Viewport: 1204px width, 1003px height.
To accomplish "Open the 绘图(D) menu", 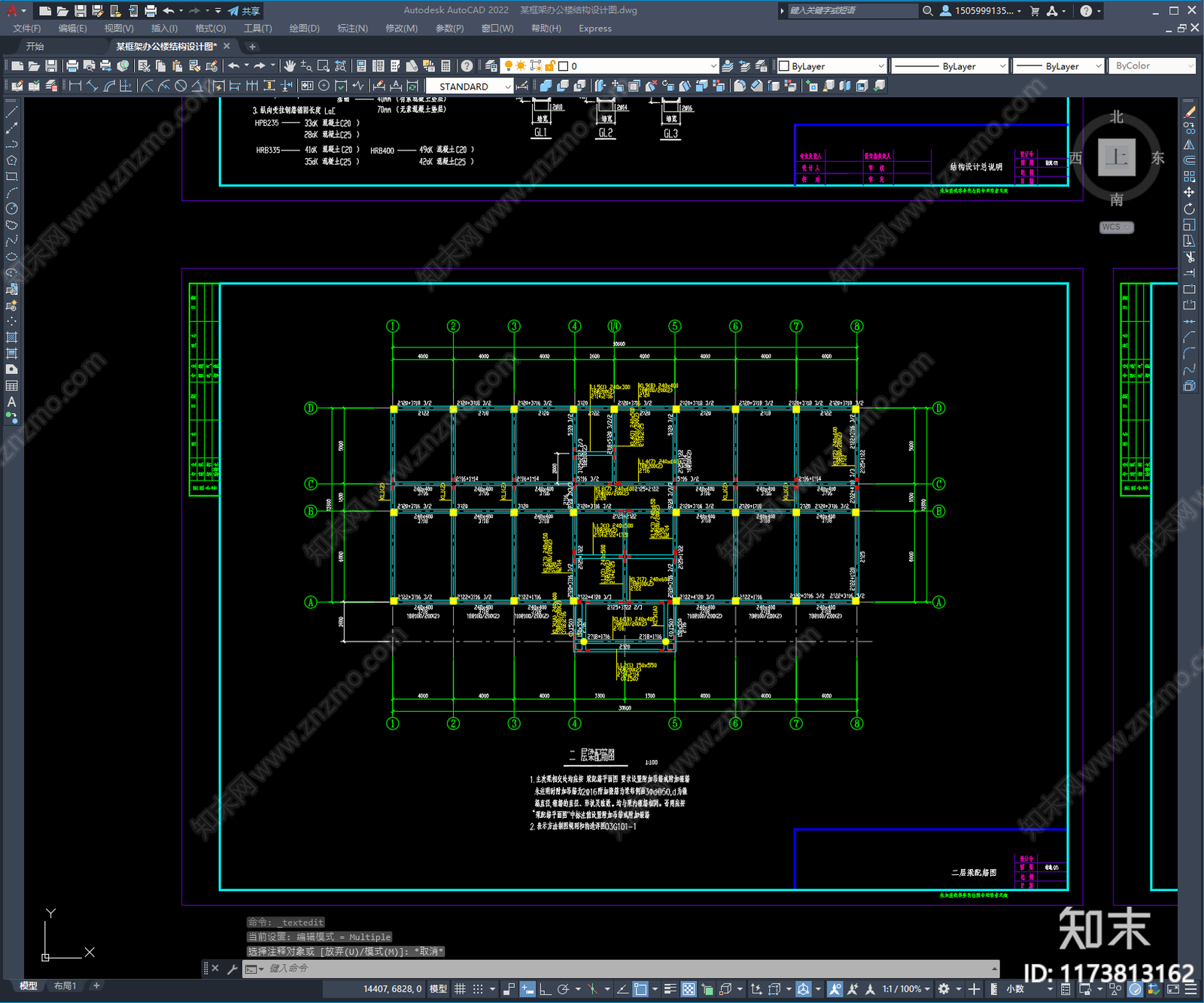I will tap(304, 29).
